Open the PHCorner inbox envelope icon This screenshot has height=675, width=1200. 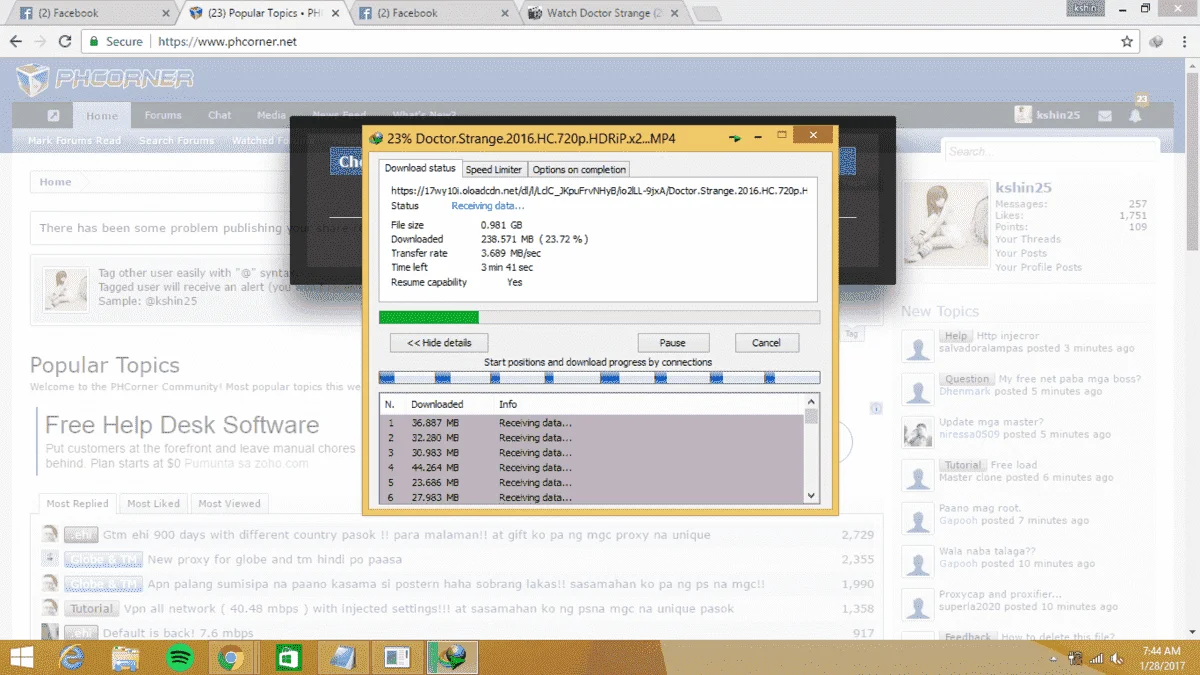pos(1105,115)
